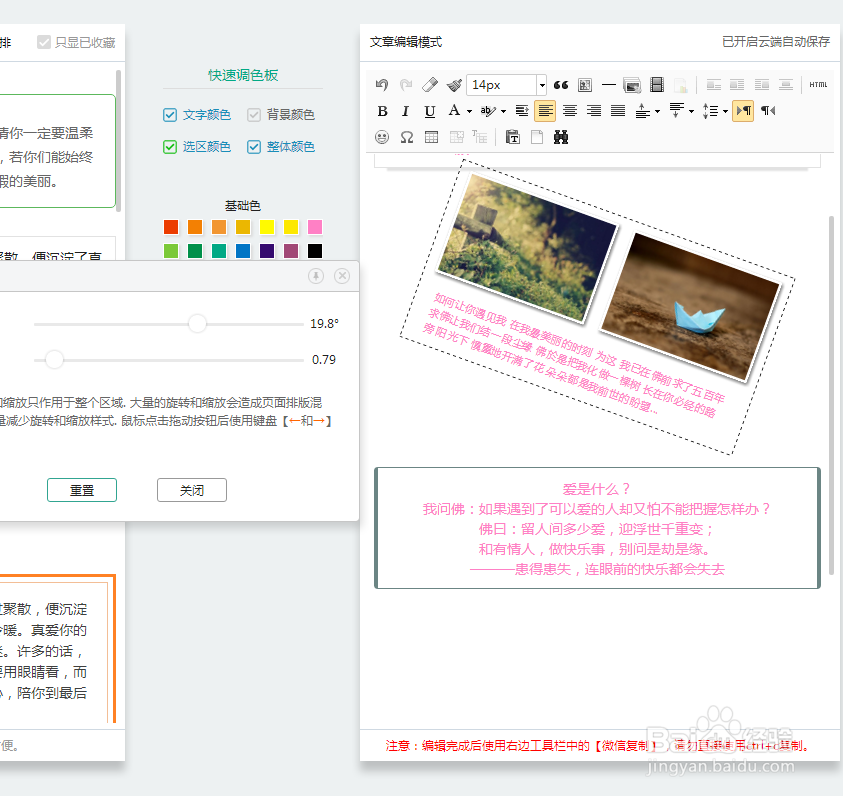This screenshot has height=796, width=843.
Task: Open the emoji picker icon
Action: [381, 137]
